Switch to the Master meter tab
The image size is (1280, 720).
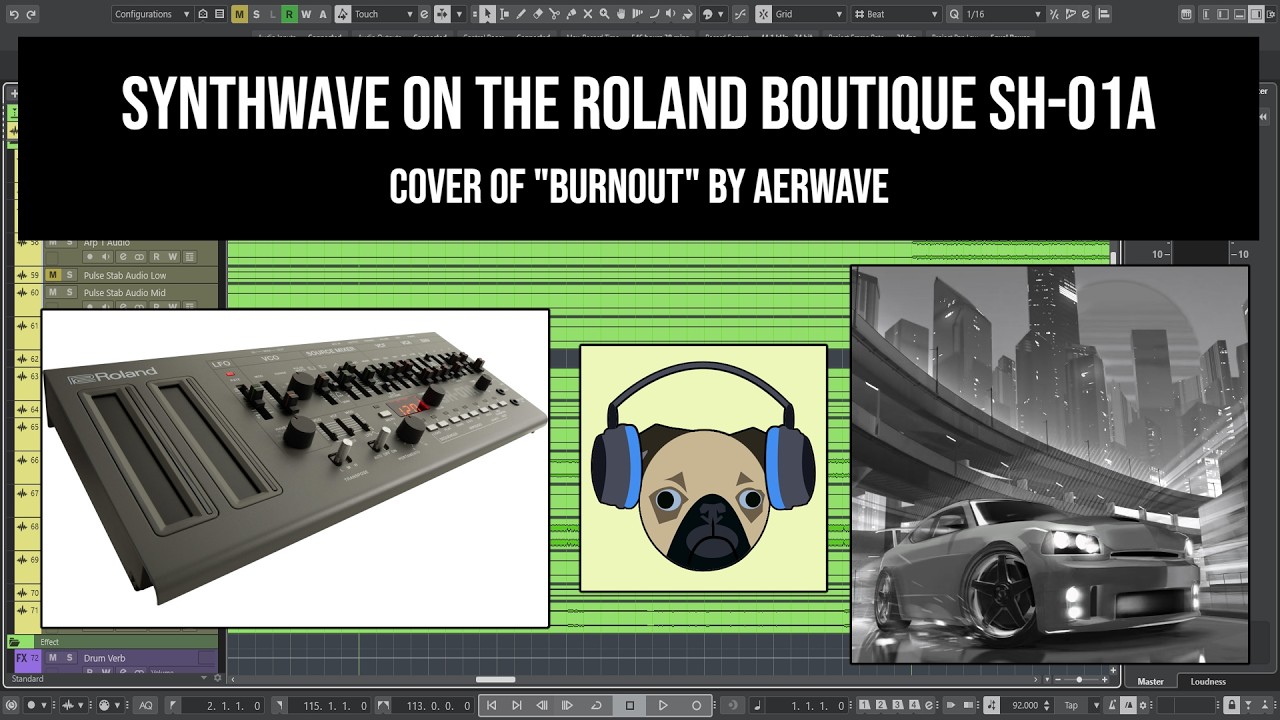(1151, 681)
